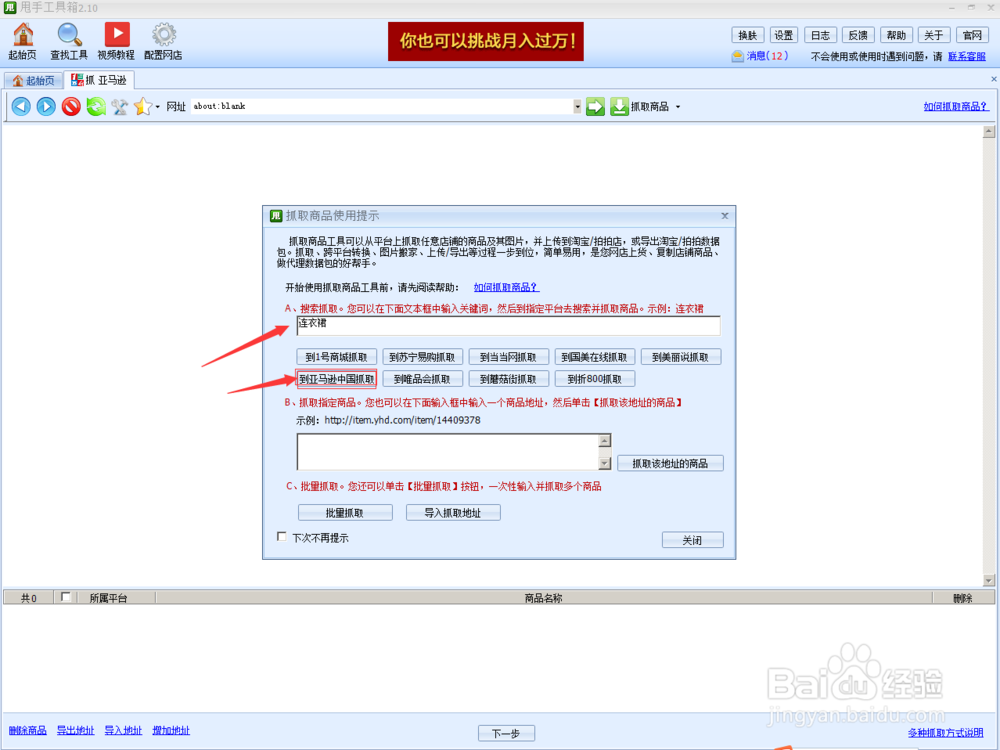Click the 抓取商品 download icon

(x=619, y=106)
